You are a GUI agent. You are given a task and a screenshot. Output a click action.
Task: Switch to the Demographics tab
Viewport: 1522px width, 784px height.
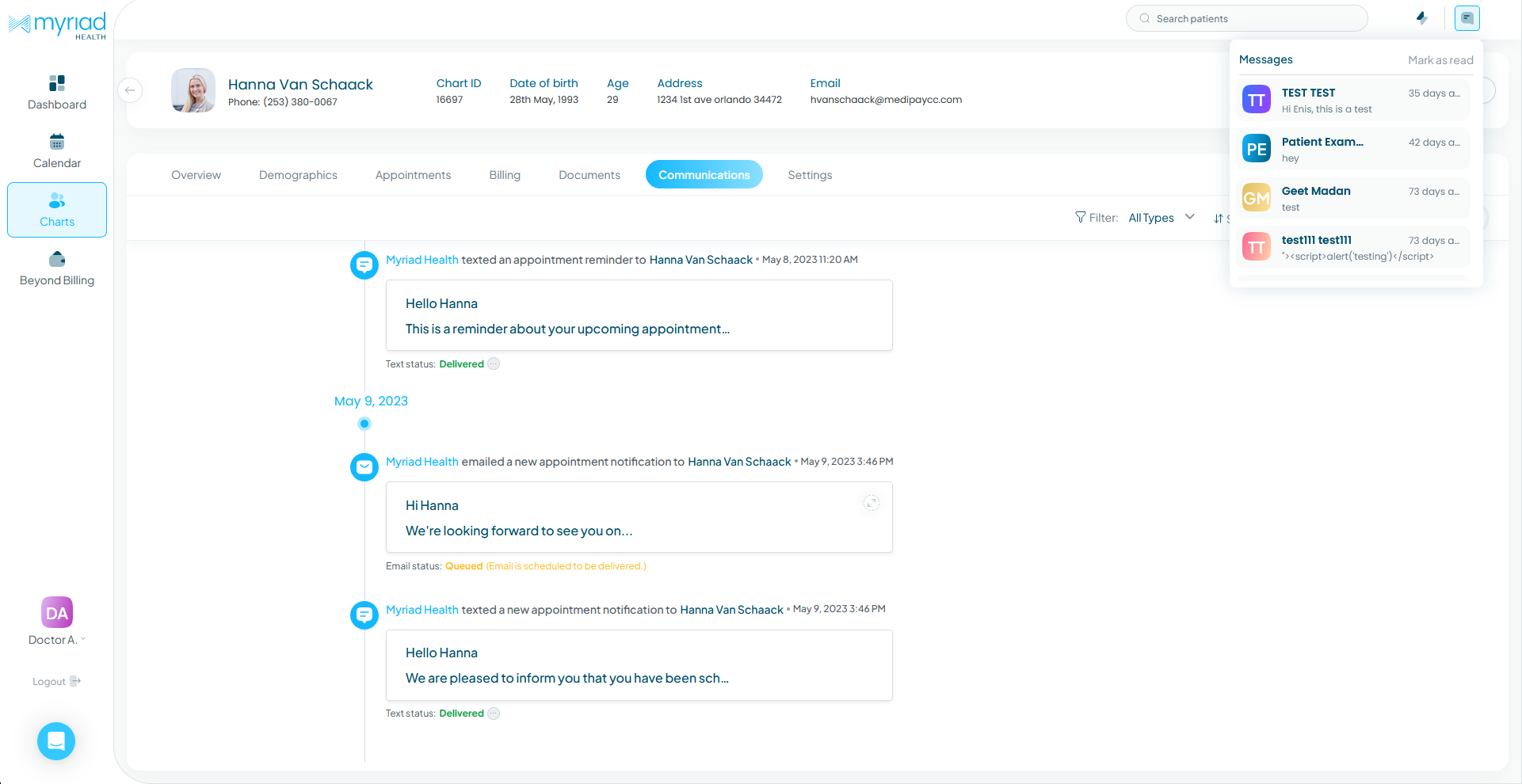point(298,174)
